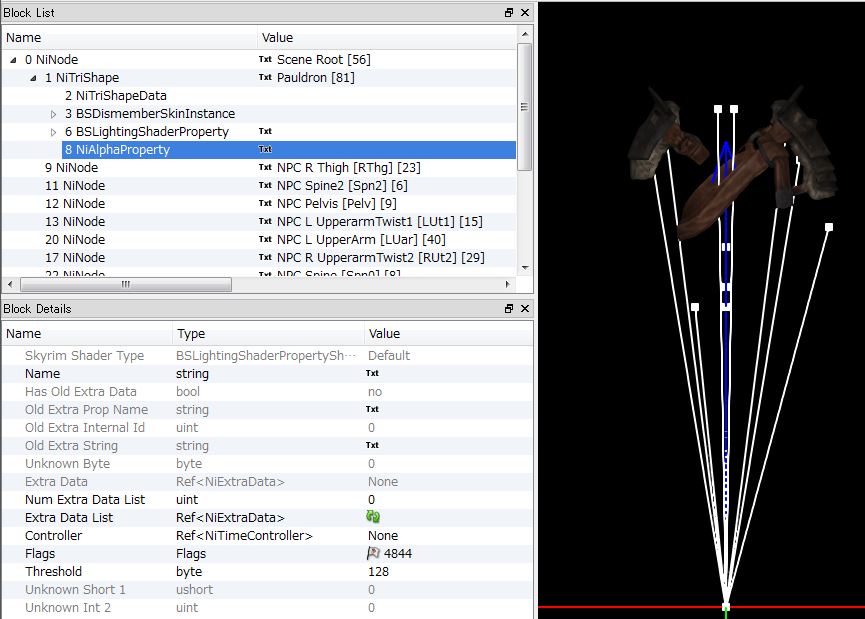Click Name column header in Block Details
This screenshot has height=619, width=865.
pyautogui.click(x=87, y=334)
